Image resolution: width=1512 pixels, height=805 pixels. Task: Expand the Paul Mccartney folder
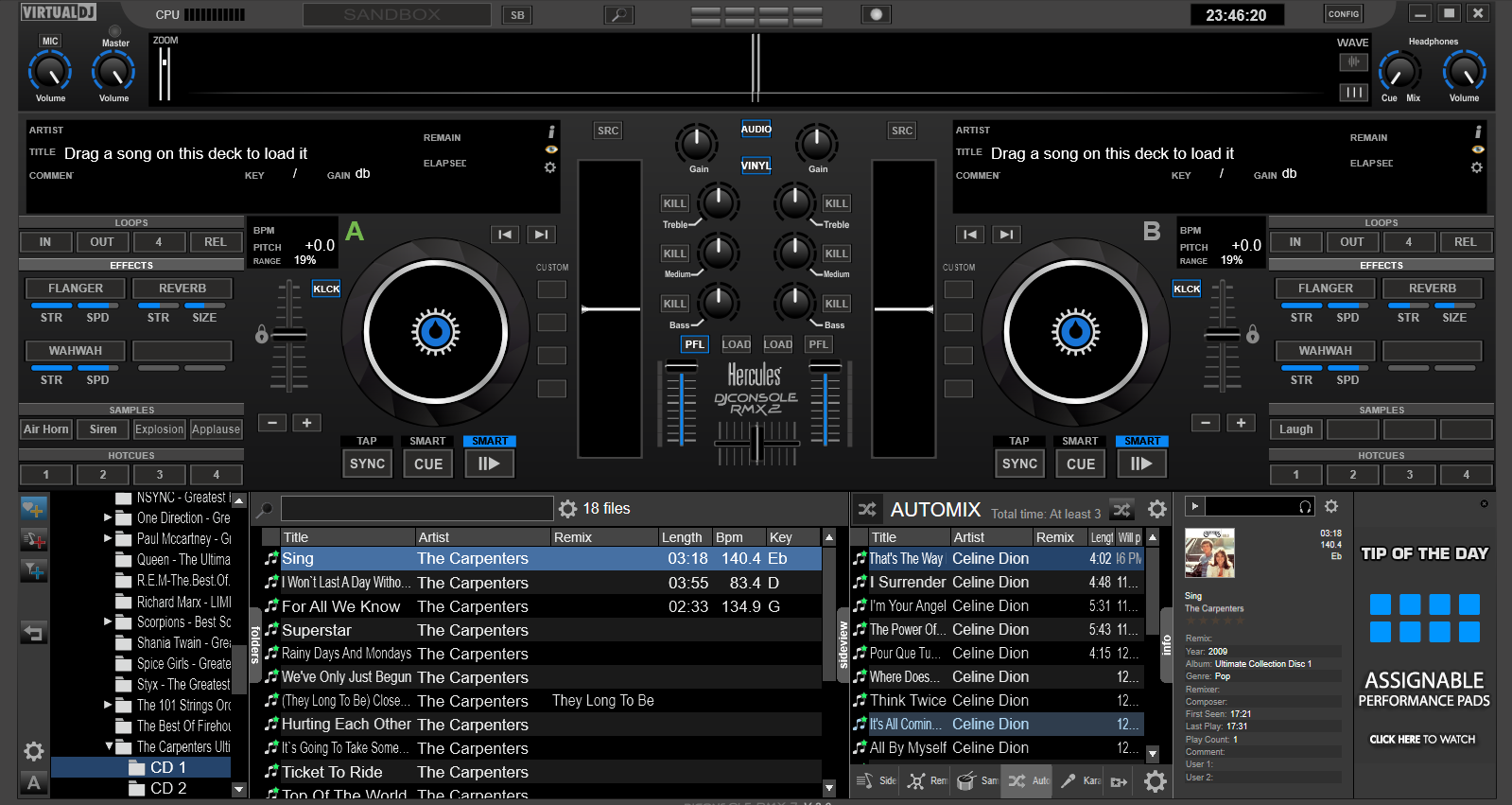[108, 538]
